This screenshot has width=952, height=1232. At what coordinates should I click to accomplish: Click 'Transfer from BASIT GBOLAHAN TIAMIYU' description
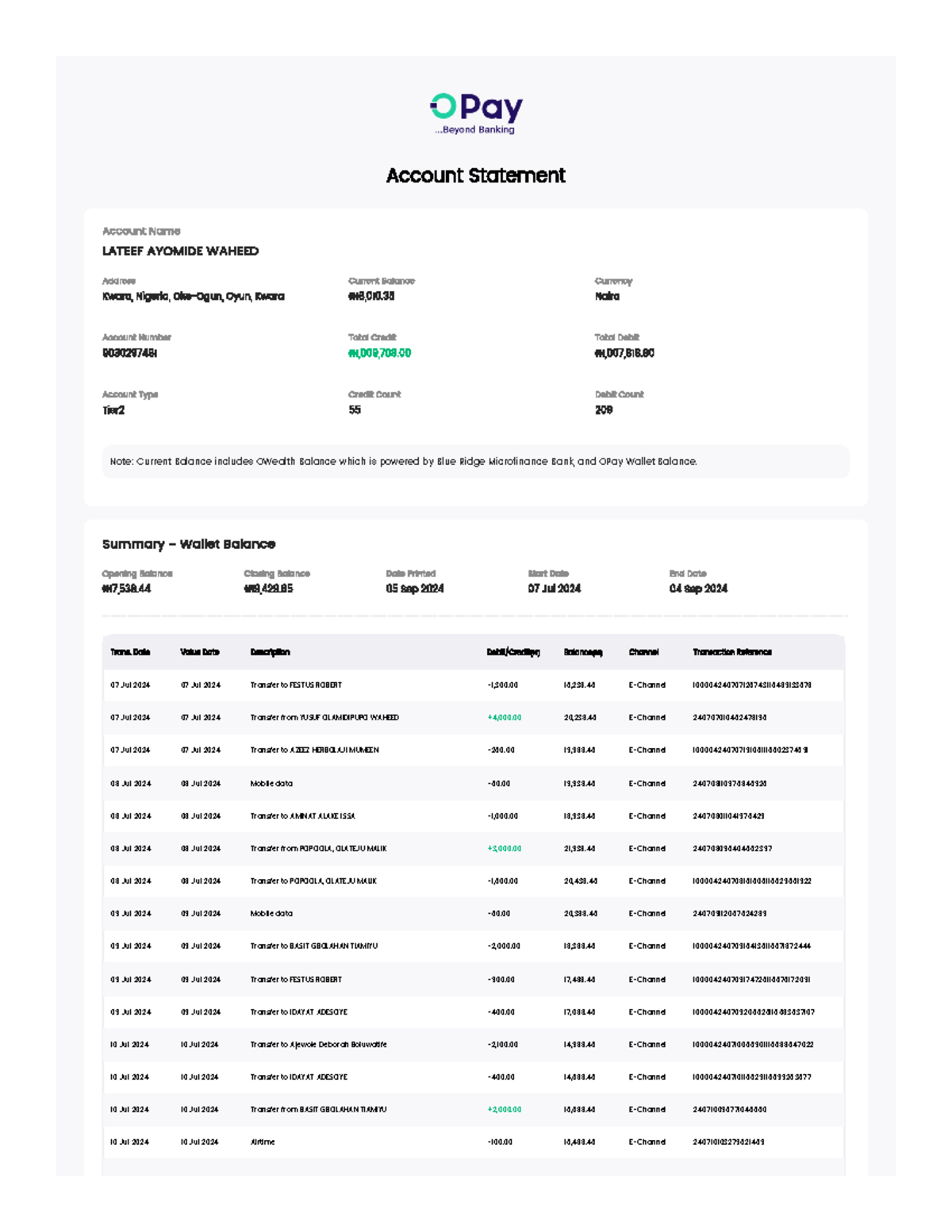point(318,1109)
